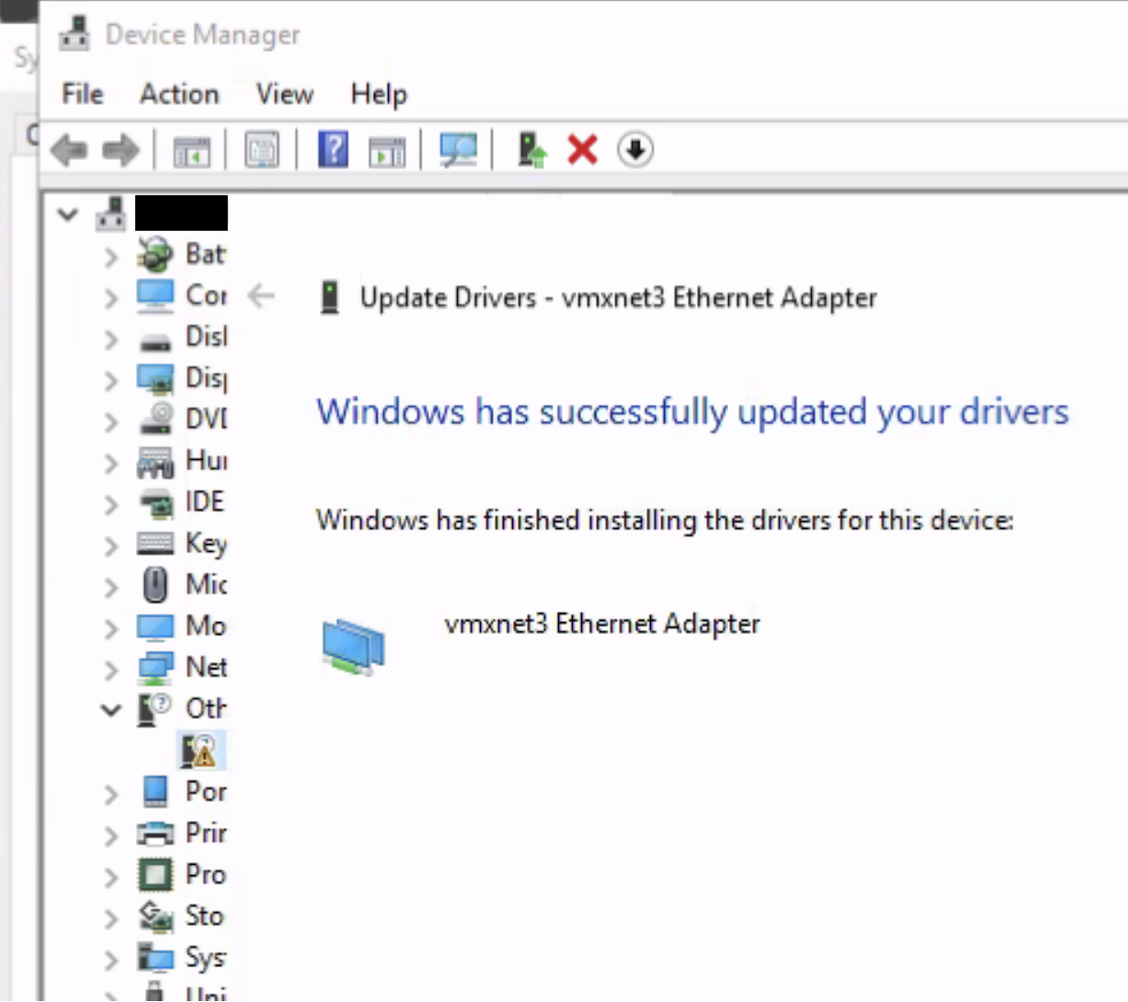Expand the Disk drives tree node
Image resolution: width=1128 pixels, height=1002 pixels.
pos(111,339)
